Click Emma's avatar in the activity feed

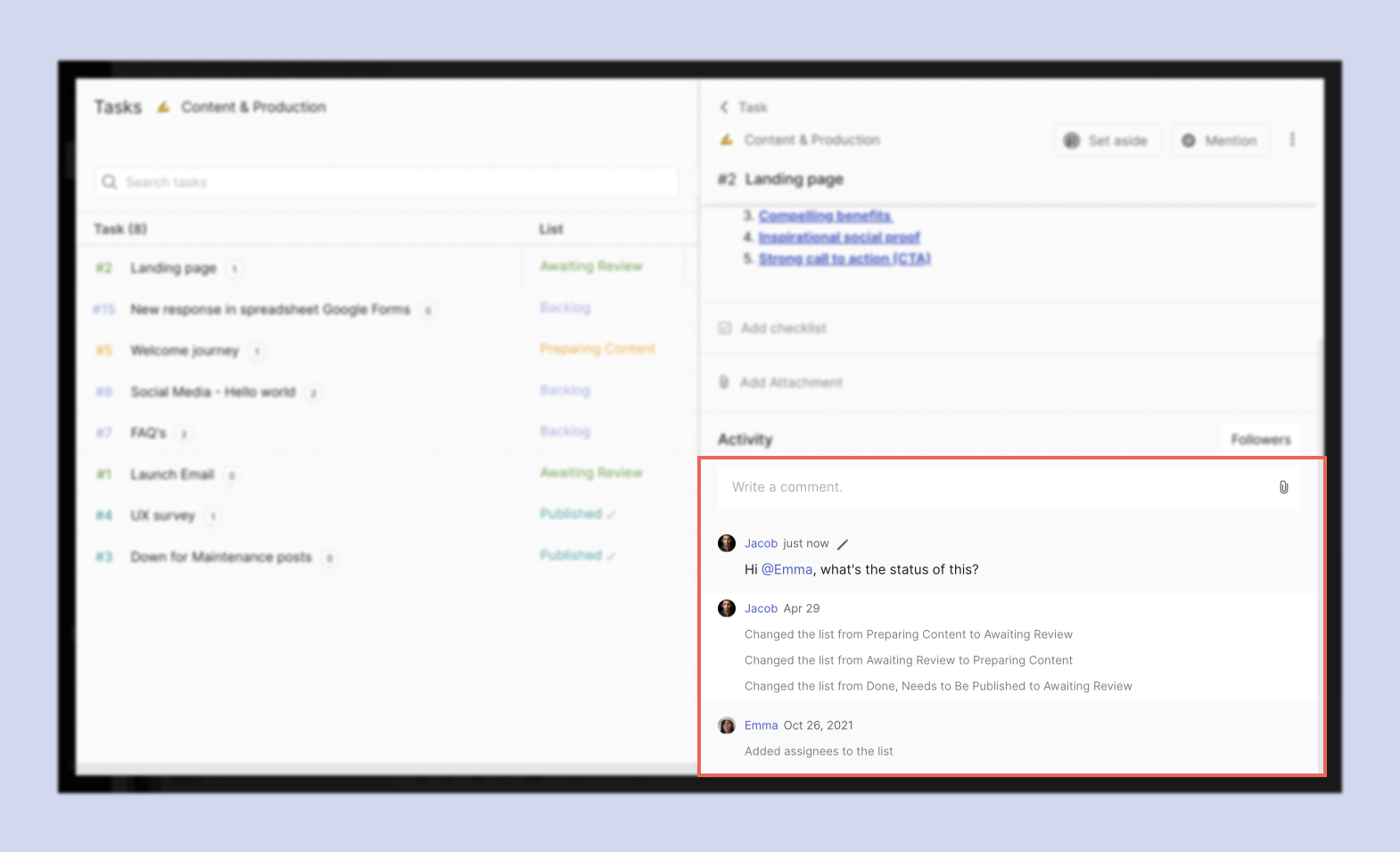point(727,725)
